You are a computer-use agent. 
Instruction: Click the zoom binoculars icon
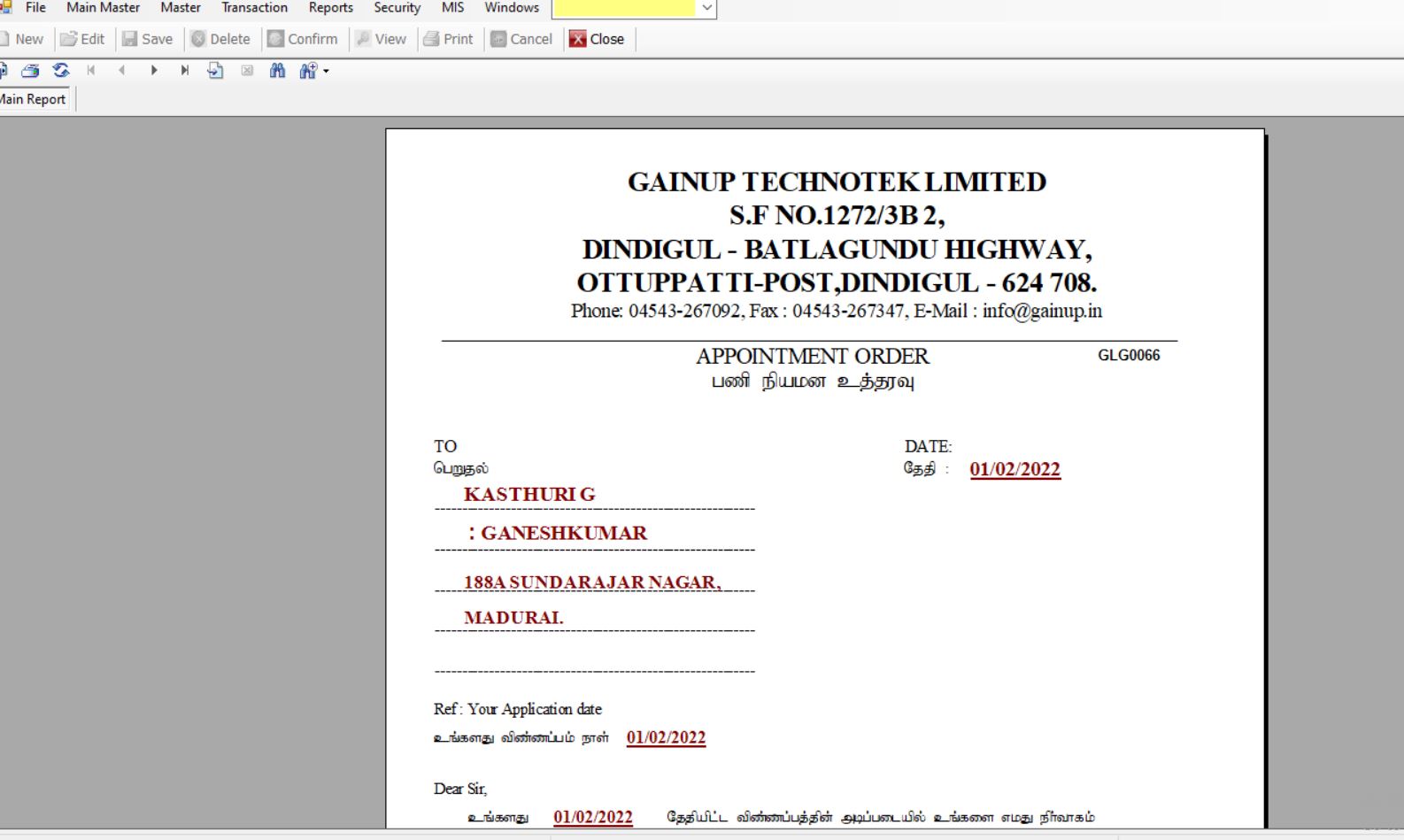coord(307,71)
